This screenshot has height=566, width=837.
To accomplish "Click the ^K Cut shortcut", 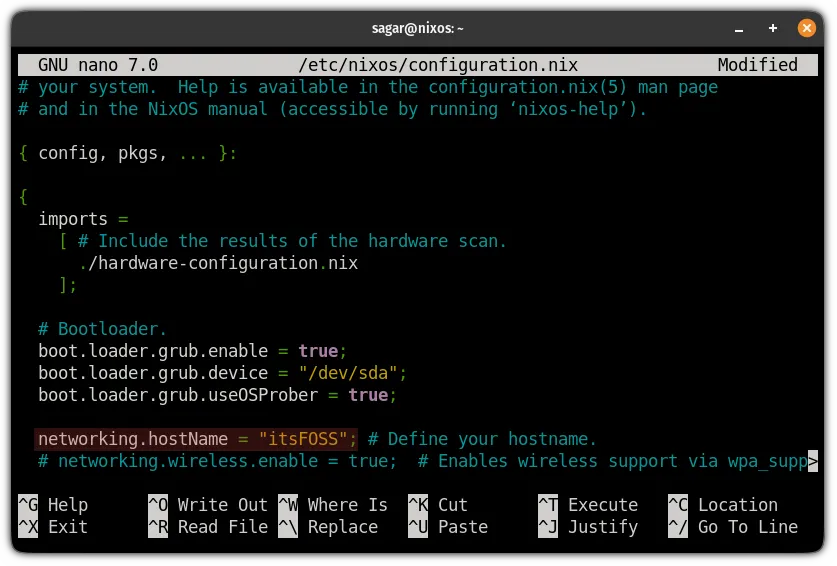I will click(438, 505).
